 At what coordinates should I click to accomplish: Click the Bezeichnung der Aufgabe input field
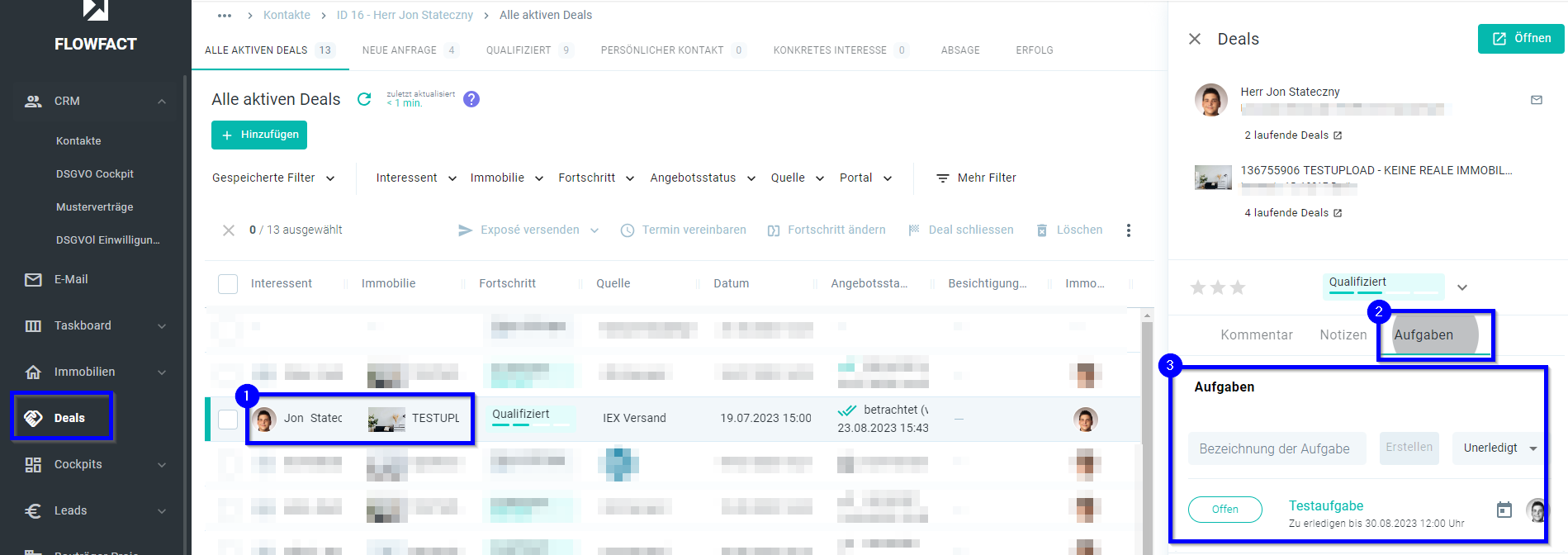[1277, 448]
